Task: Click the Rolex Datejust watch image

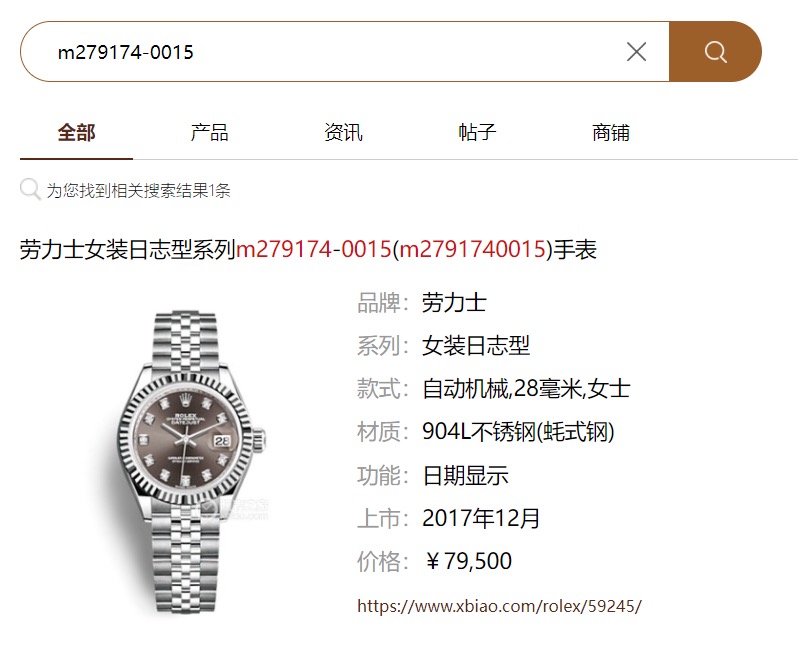Action: (186, 462)
